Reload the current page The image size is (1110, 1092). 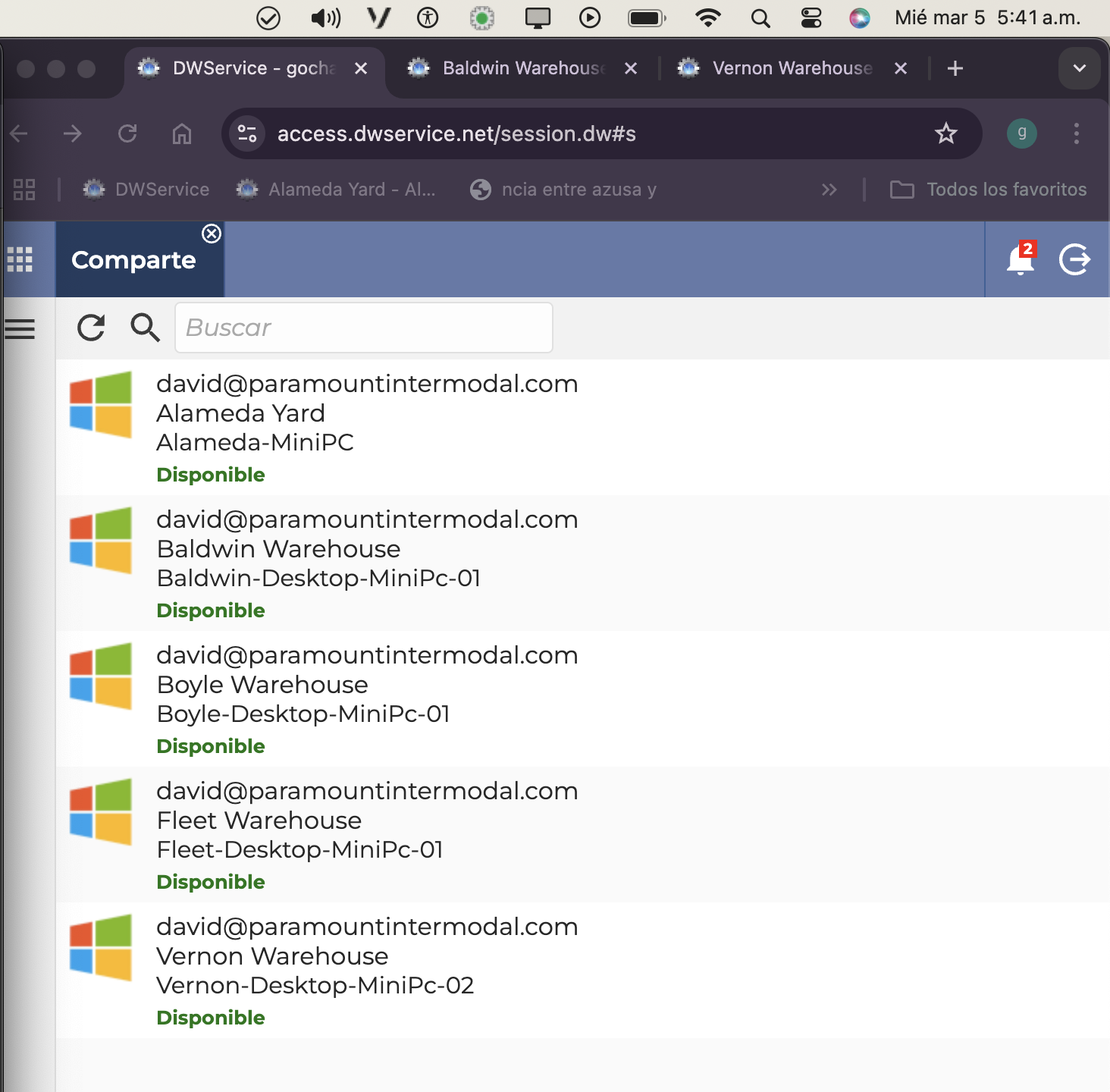pos(127,134)
